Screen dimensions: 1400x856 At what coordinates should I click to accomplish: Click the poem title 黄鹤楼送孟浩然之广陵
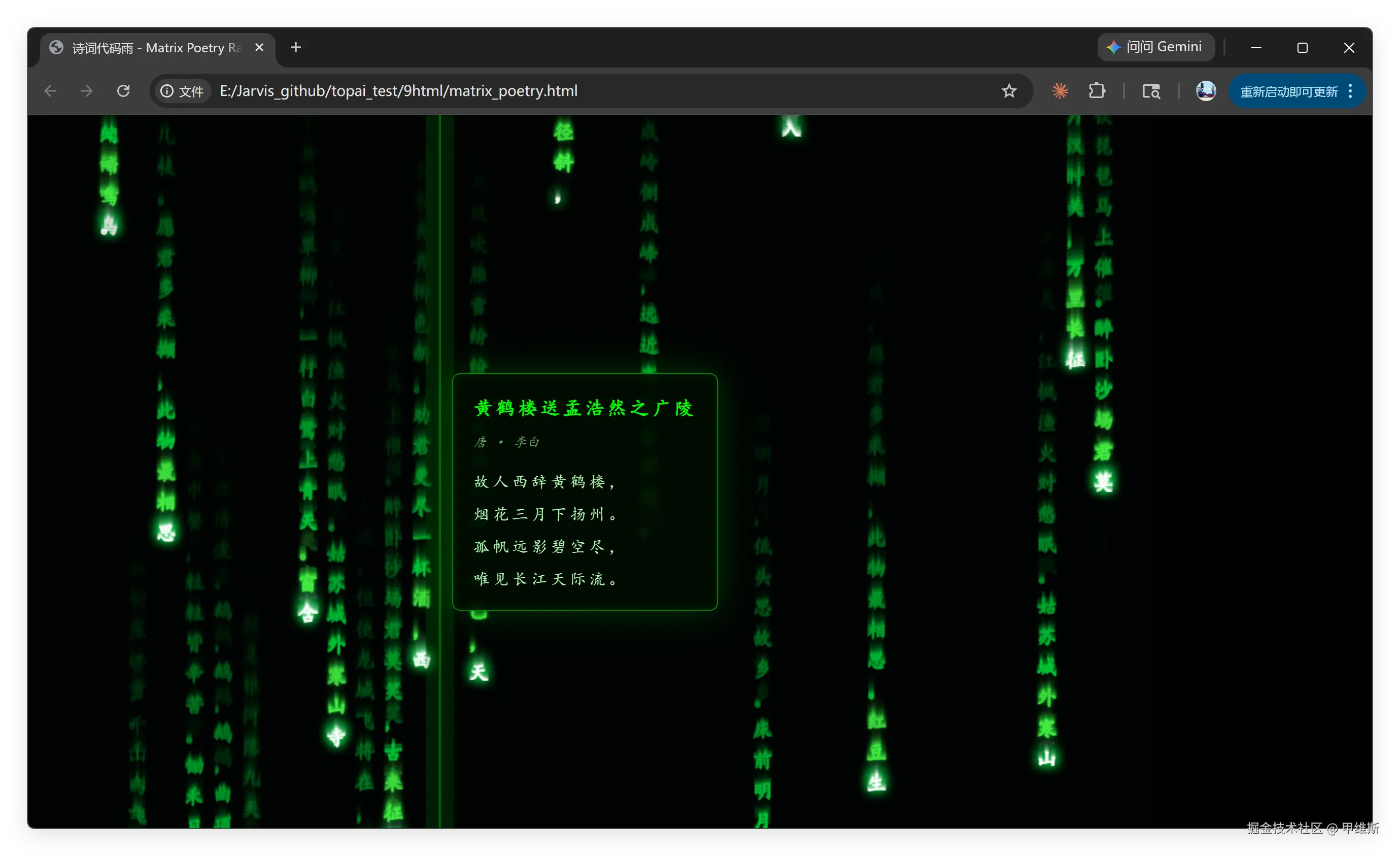click(584, 408)
